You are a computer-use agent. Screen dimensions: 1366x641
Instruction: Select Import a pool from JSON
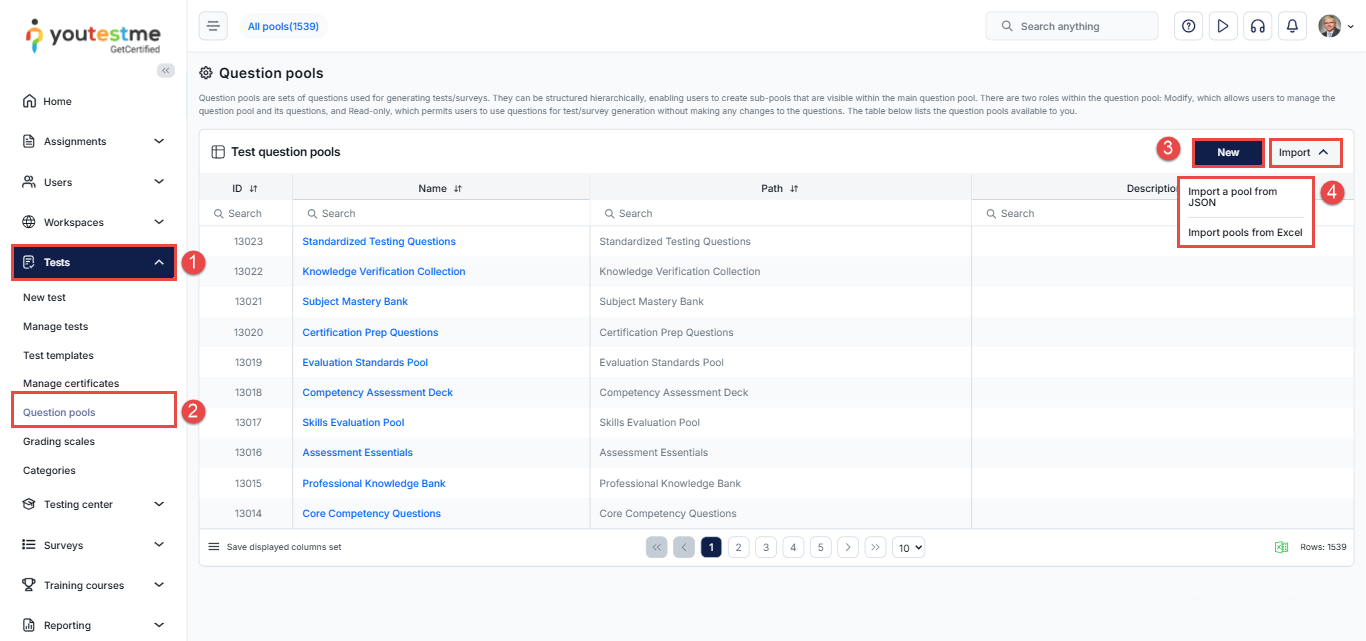pos(1232,196)
